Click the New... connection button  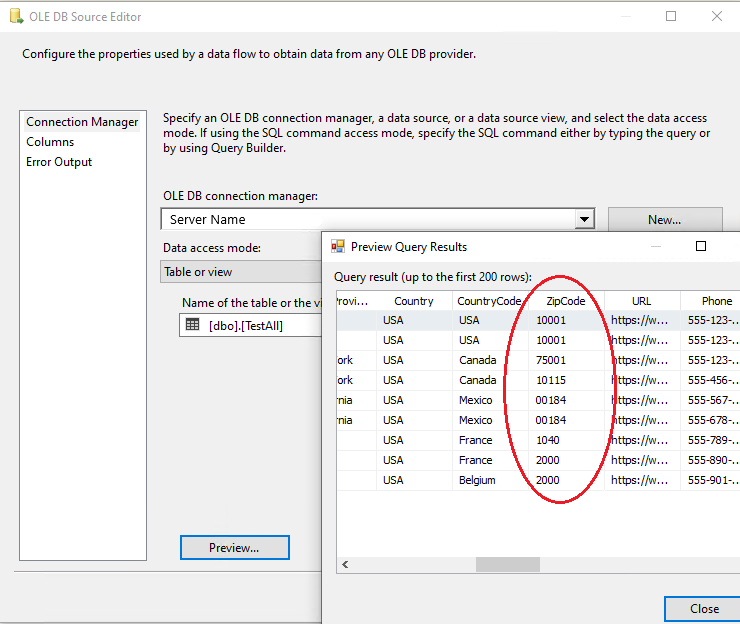tap(664, 219)
